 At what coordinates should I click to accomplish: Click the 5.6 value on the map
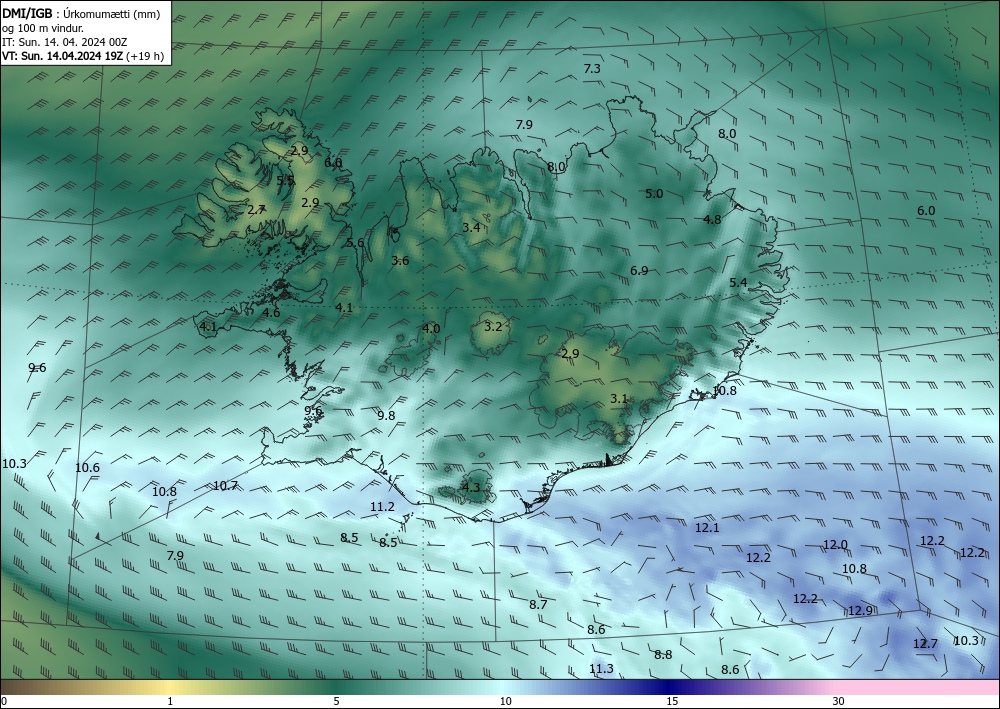coord(355,242)
